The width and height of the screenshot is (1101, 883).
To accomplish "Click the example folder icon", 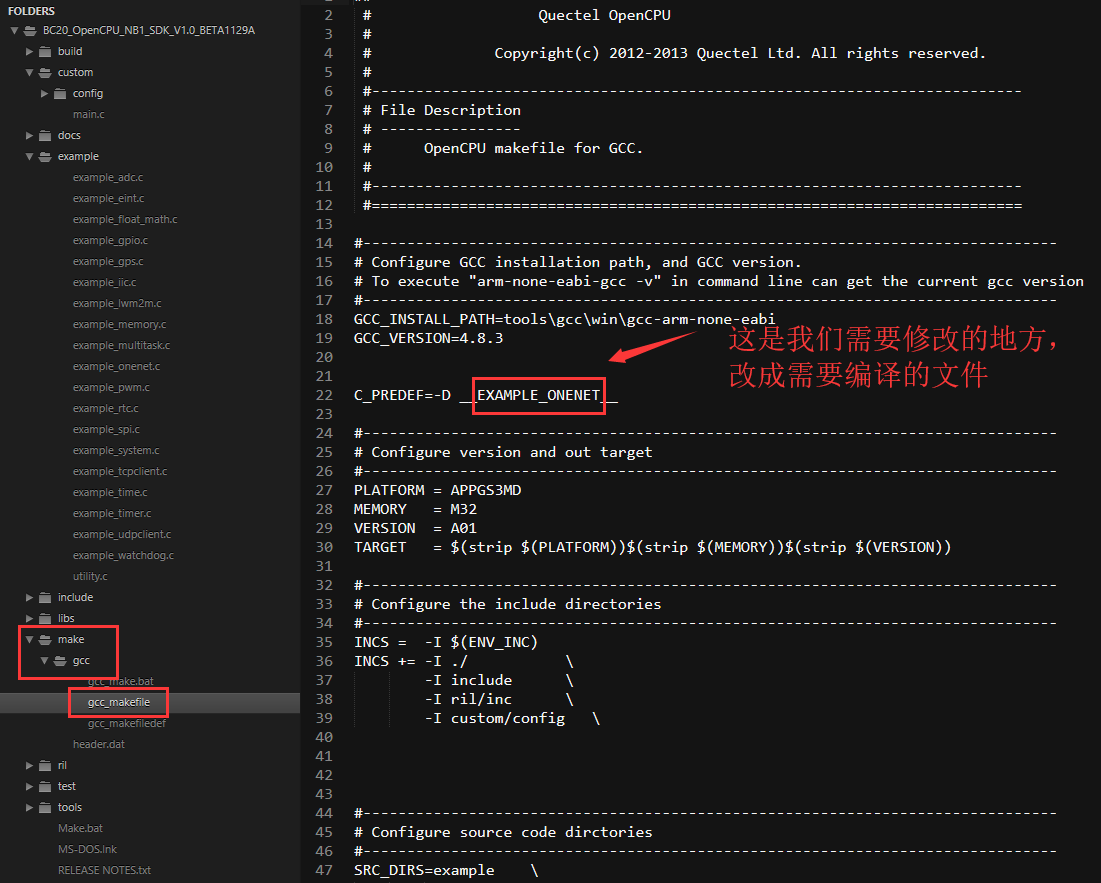I will point(45,157).
